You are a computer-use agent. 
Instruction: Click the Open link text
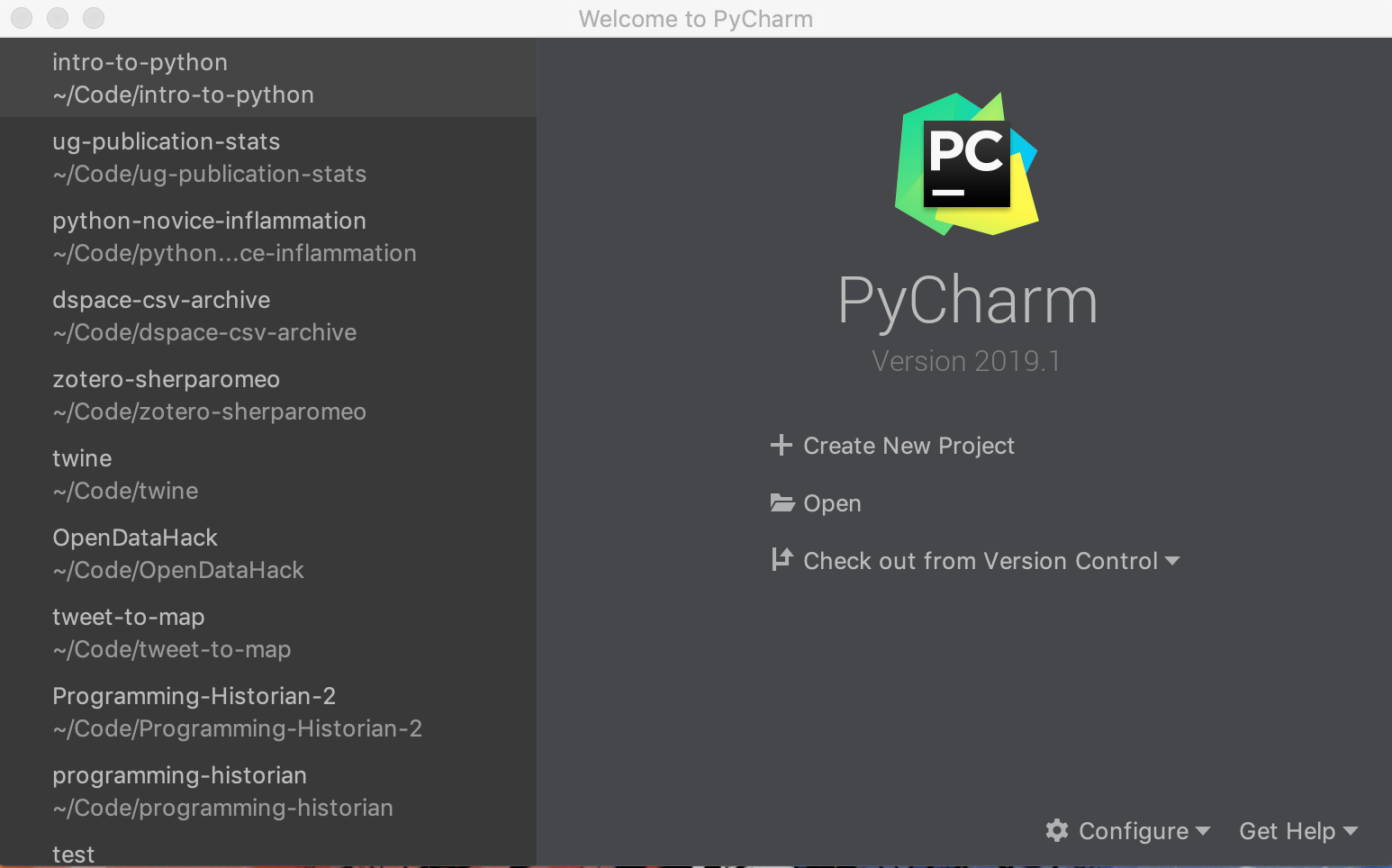coord(832,503)
